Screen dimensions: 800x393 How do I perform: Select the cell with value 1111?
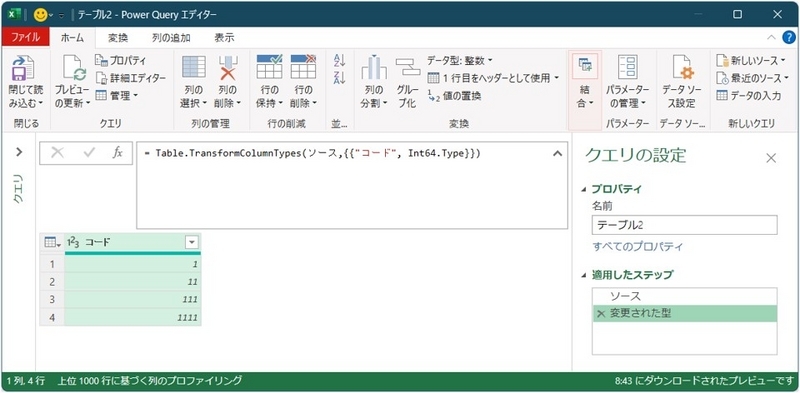tap(133, 317)
